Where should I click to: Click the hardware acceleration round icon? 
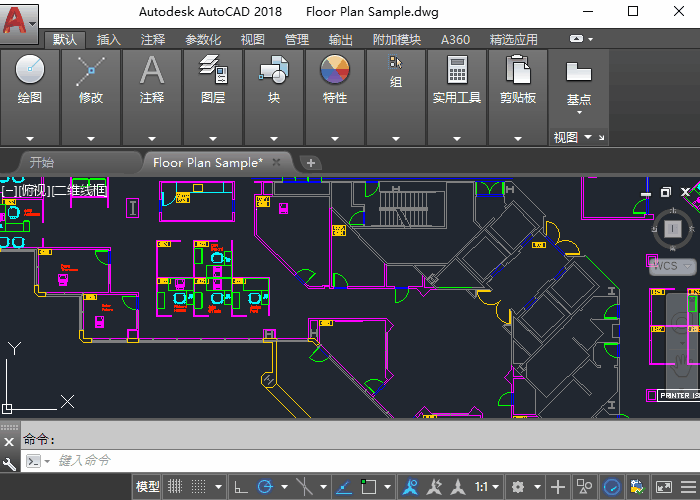coord(612,487)
